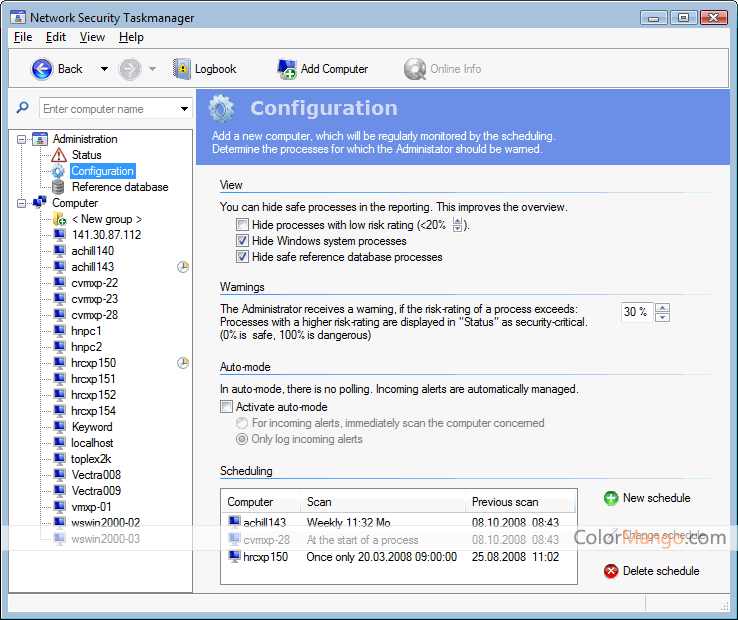Collapse the Administration tree node
The image size is (738, 620).
21,139
